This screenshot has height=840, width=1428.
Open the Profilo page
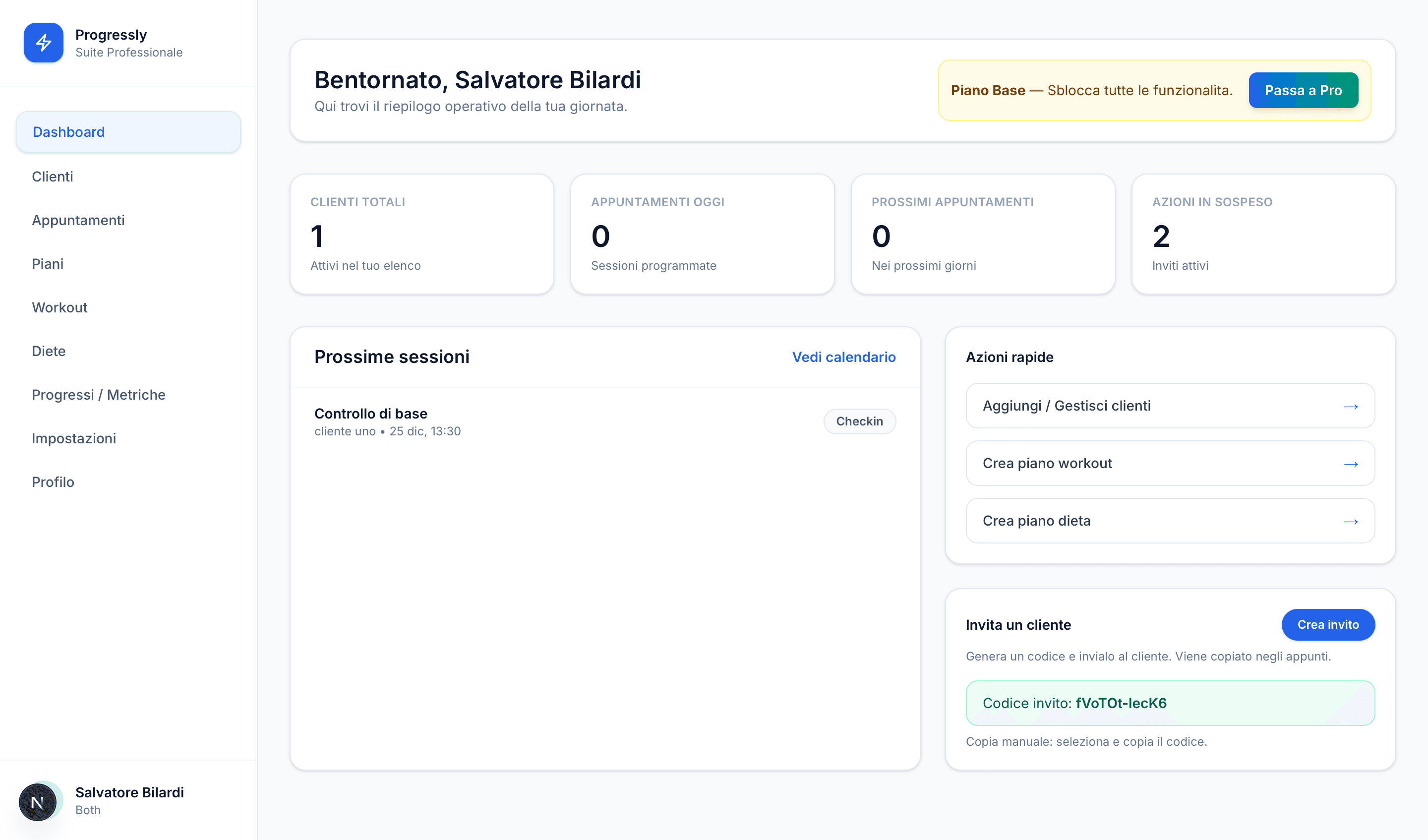pyautogui.click(x=53, y=482)
